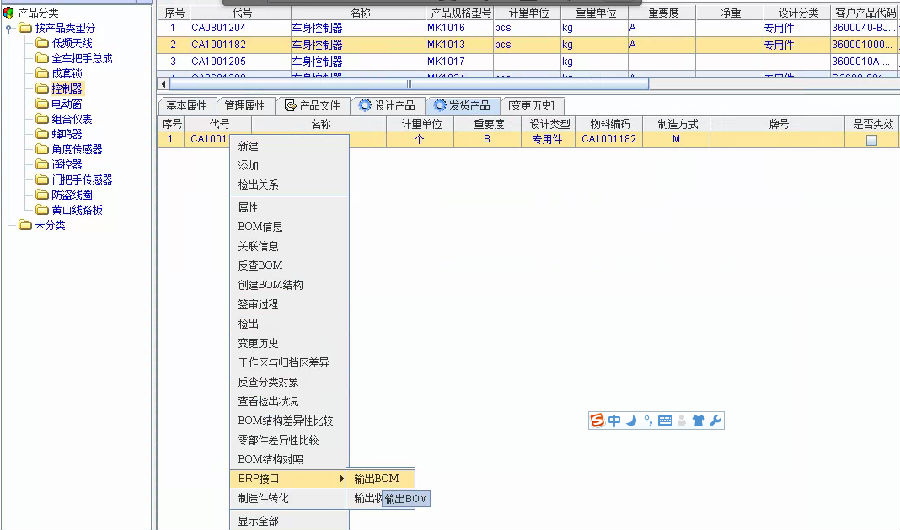Click the Sogou skin shirt icon
The image size is (900, 530).
point(698,421)
